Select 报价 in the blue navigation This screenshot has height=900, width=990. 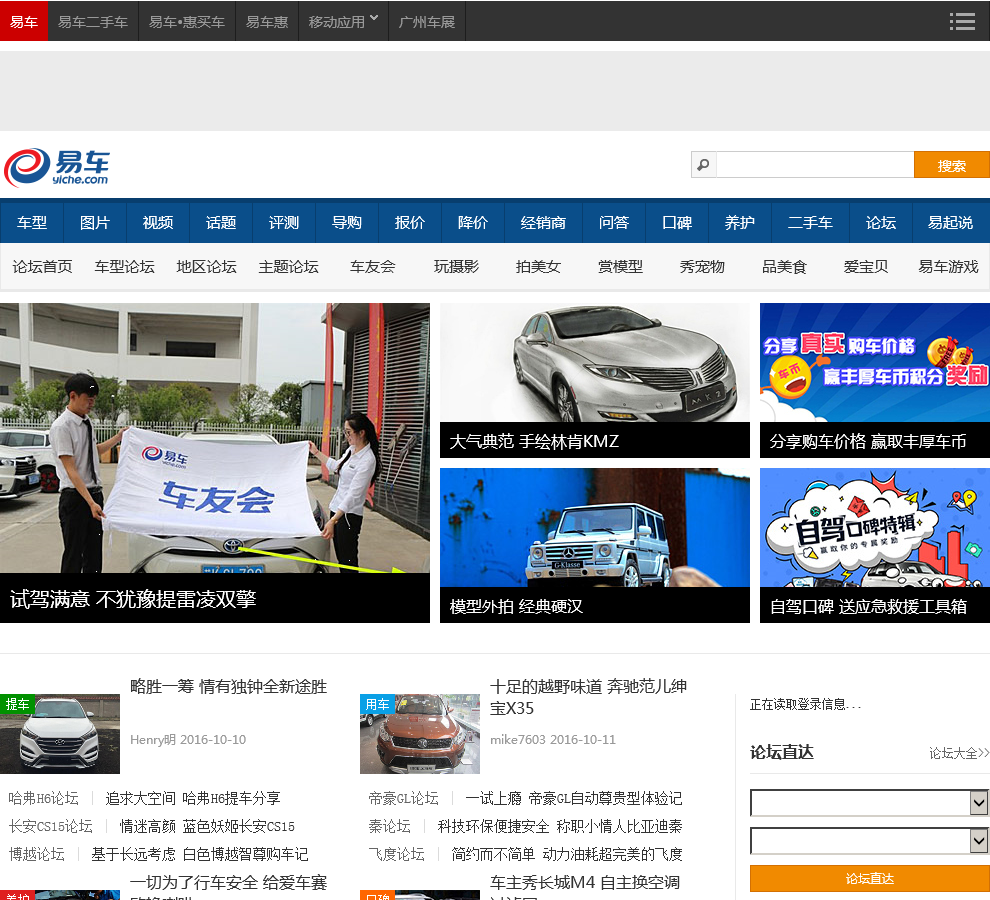410,222
